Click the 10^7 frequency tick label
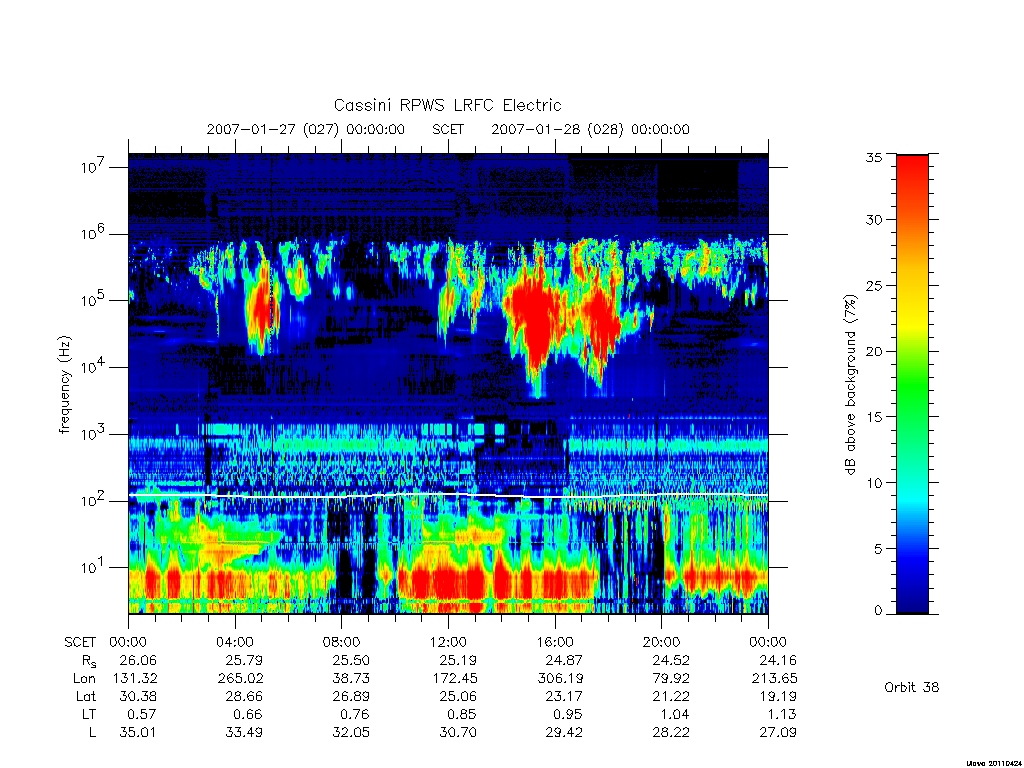The height and width of the screenshot is (768, 1024). (x=93, y=167)
